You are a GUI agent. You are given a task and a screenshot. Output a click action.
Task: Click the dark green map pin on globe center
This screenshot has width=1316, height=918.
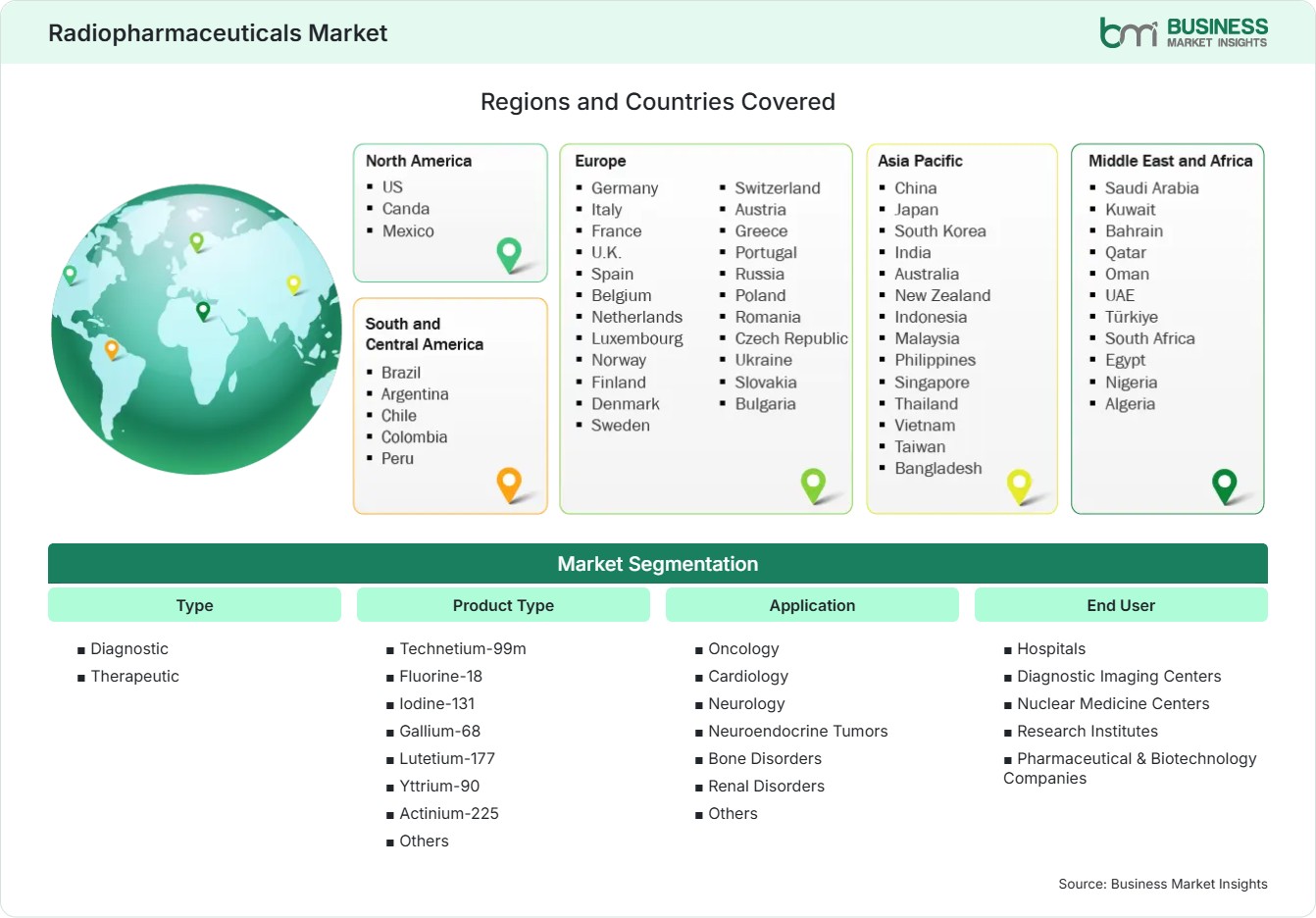203,311
